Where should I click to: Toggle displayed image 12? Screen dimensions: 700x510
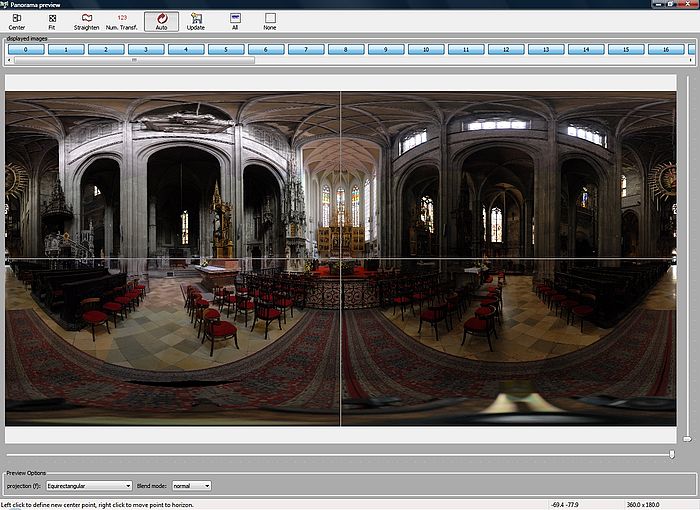506,49
